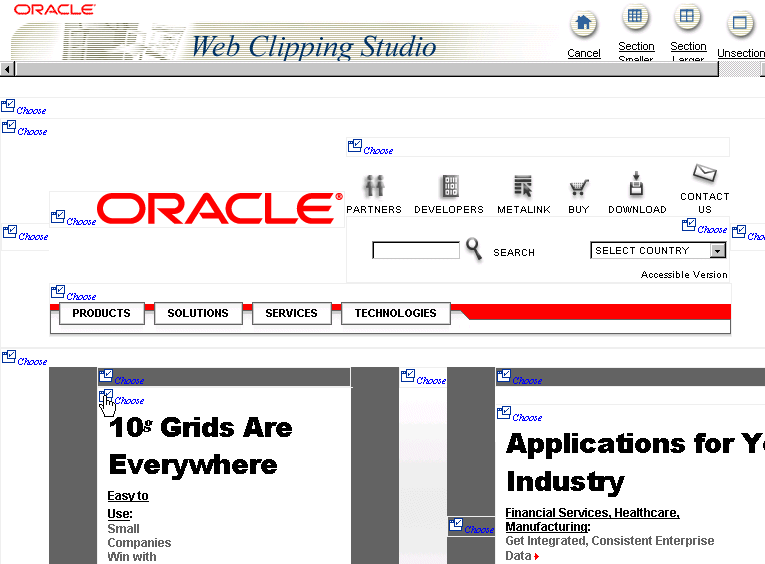Viewport: 765px width, 564px height.
Task: Click the Section Smaller grid icon
Action: 635,16
